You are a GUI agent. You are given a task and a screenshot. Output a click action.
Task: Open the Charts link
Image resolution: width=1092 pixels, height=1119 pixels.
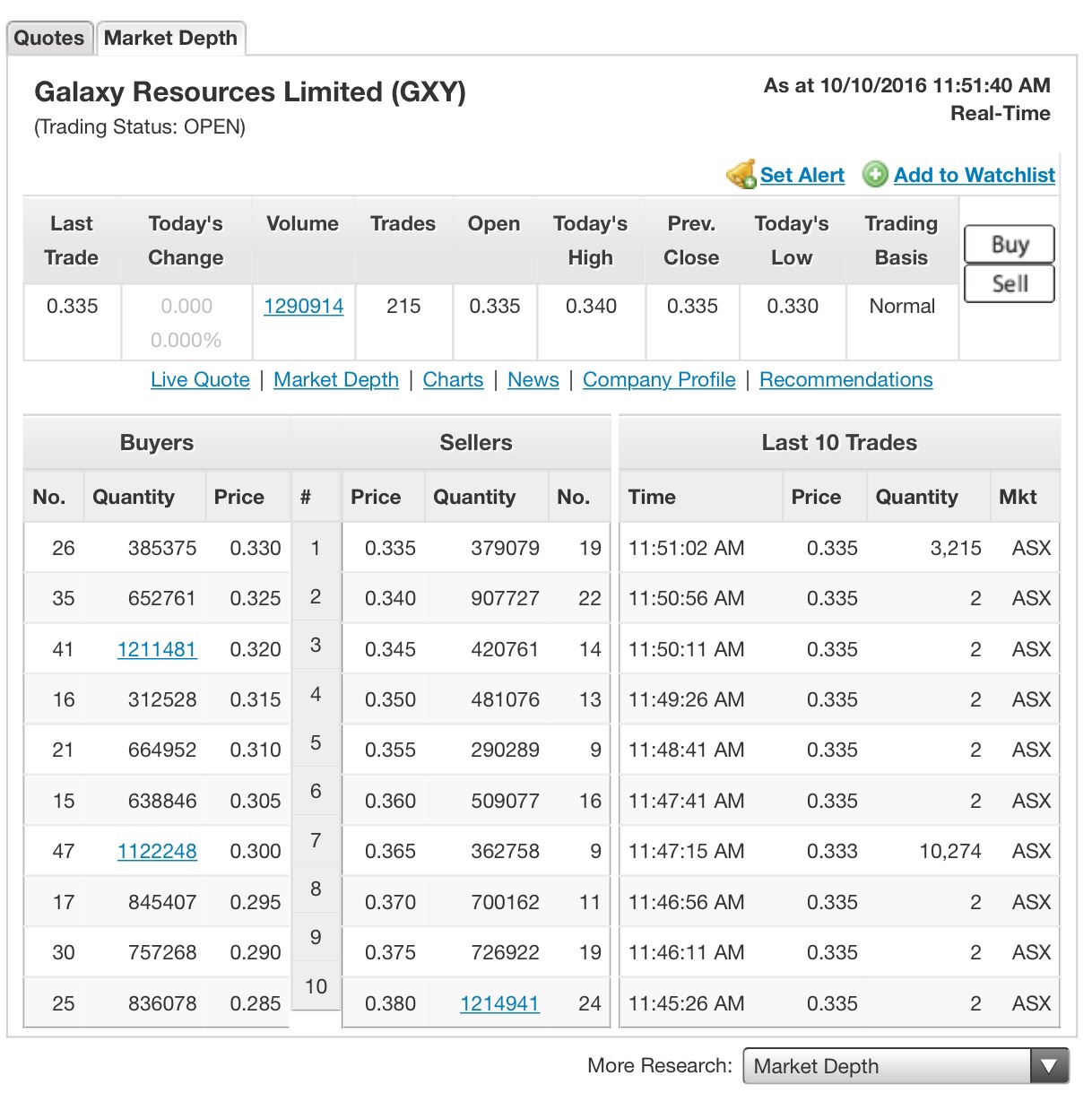[x=453, y=380]
